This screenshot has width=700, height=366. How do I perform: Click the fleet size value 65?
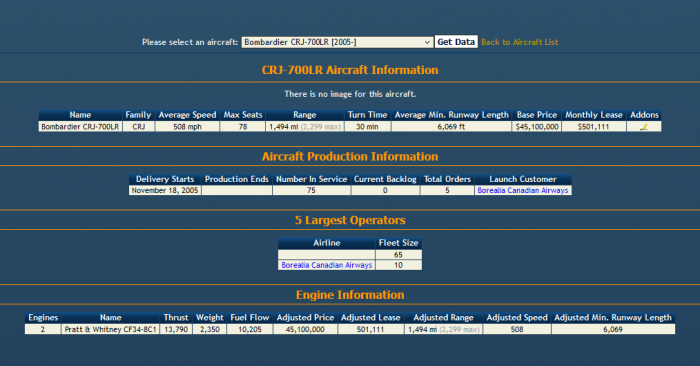pos(398,255)
